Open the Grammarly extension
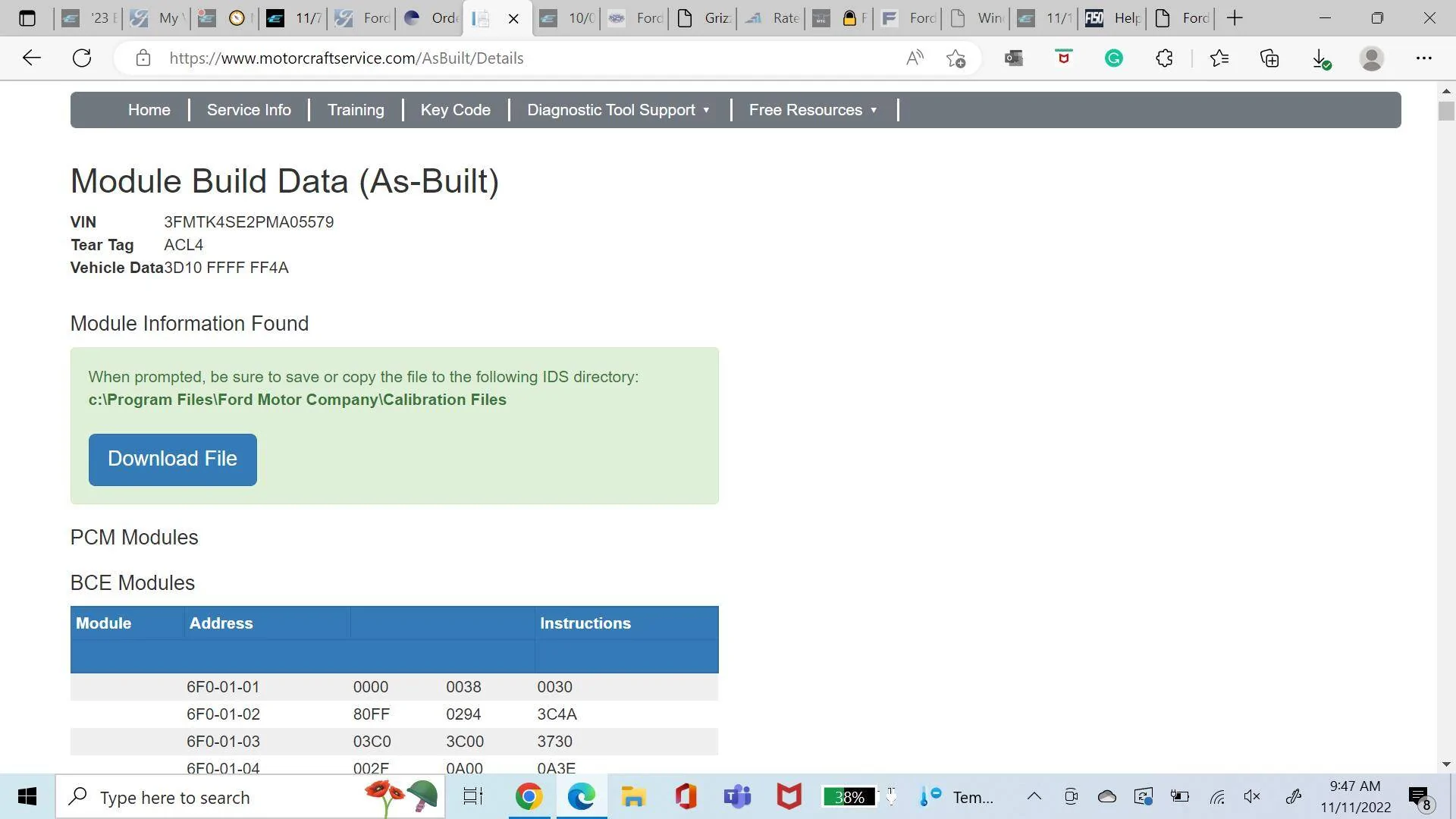 (1114, 58)
